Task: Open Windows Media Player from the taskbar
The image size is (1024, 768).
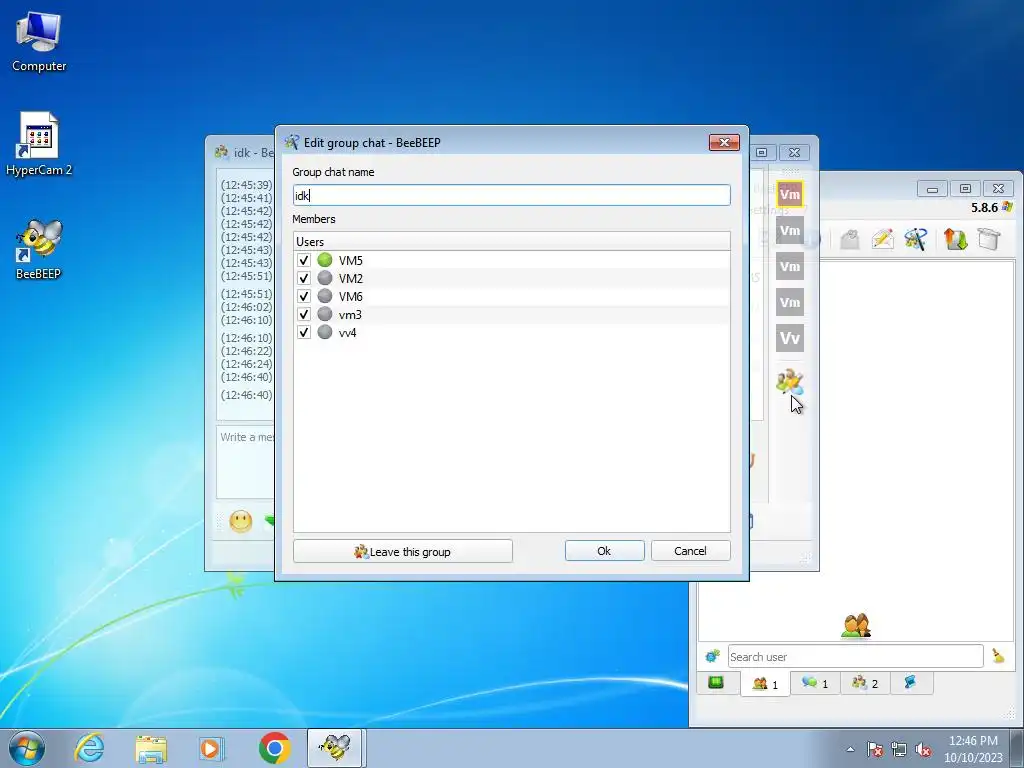Action: [x=211, y=748]
